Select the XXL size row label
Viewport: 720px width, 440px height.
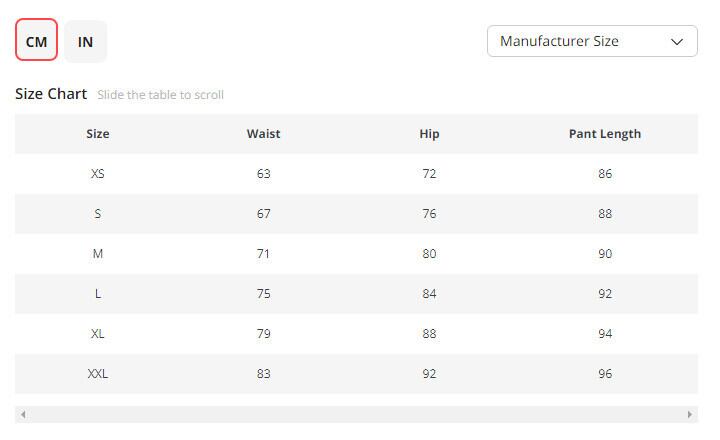98,374
